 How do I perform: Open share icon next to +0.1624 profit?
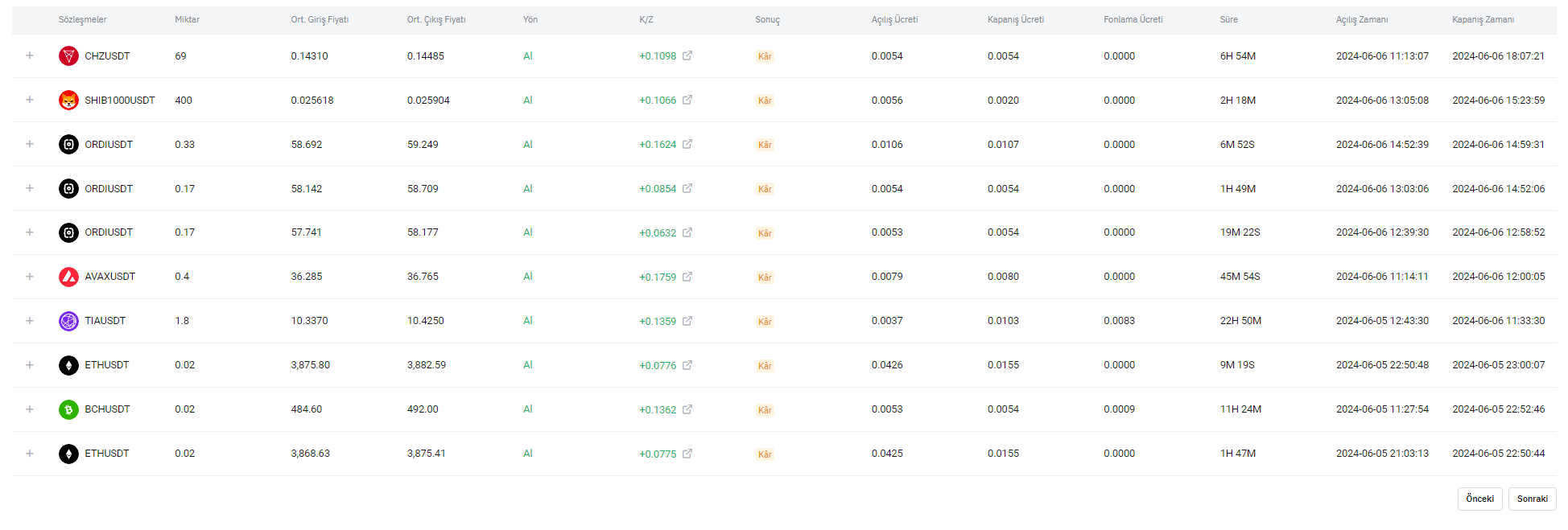pyautogui.click(x=687, y=144)
